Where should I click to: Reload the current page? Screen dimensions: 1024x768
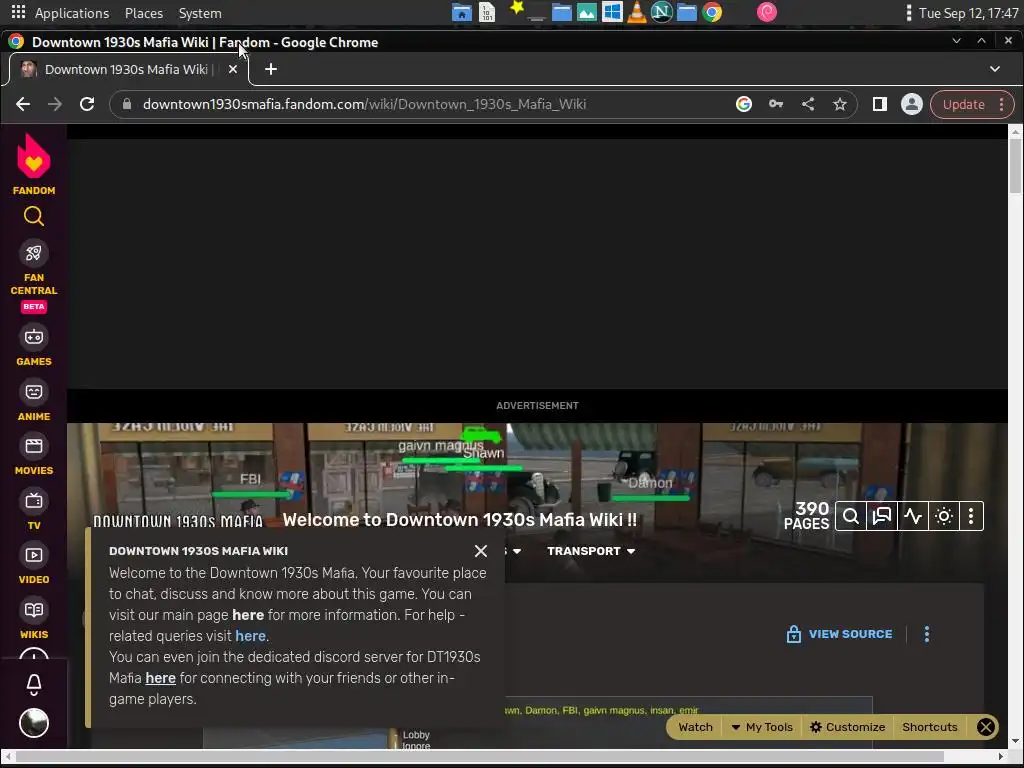click(x=87, y=104)
